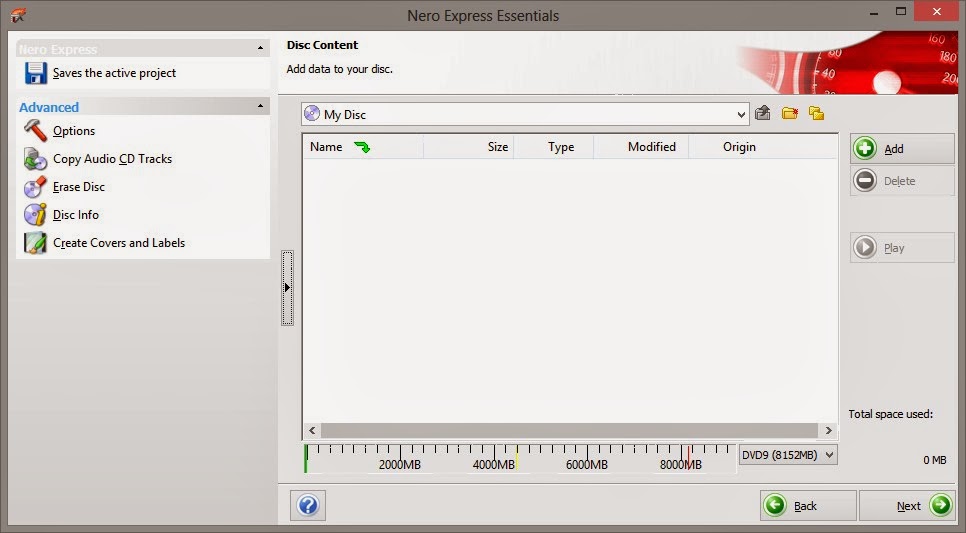Maximize the Nero Express window
The height and width of the screenshot is (533, 966).
coord(901,11)
